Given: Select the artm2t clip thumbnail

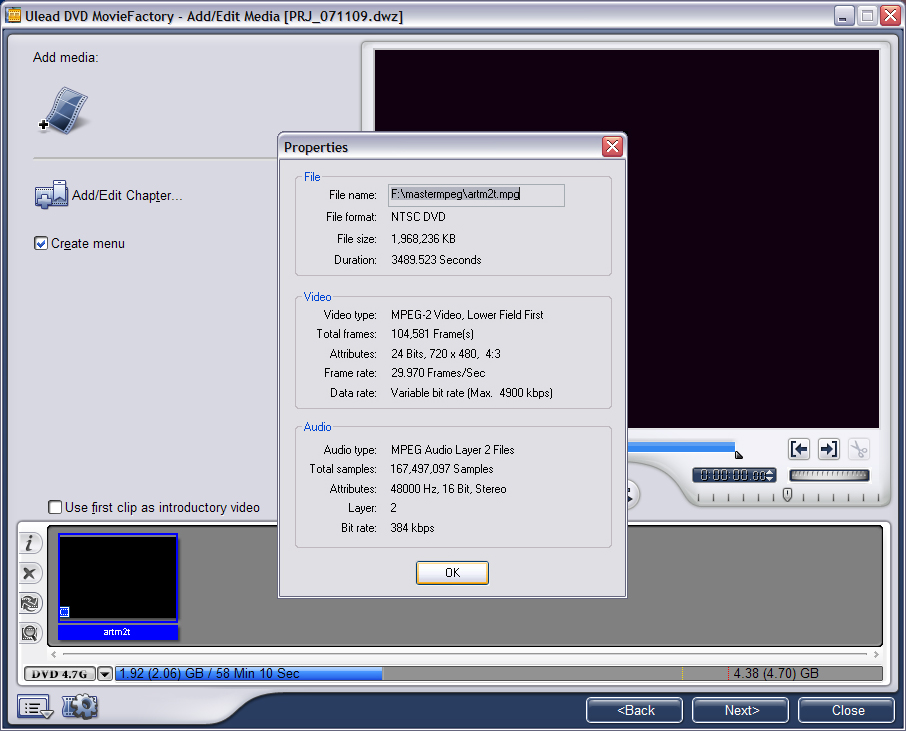Looking at the screenshot, I should coord(118,578).
